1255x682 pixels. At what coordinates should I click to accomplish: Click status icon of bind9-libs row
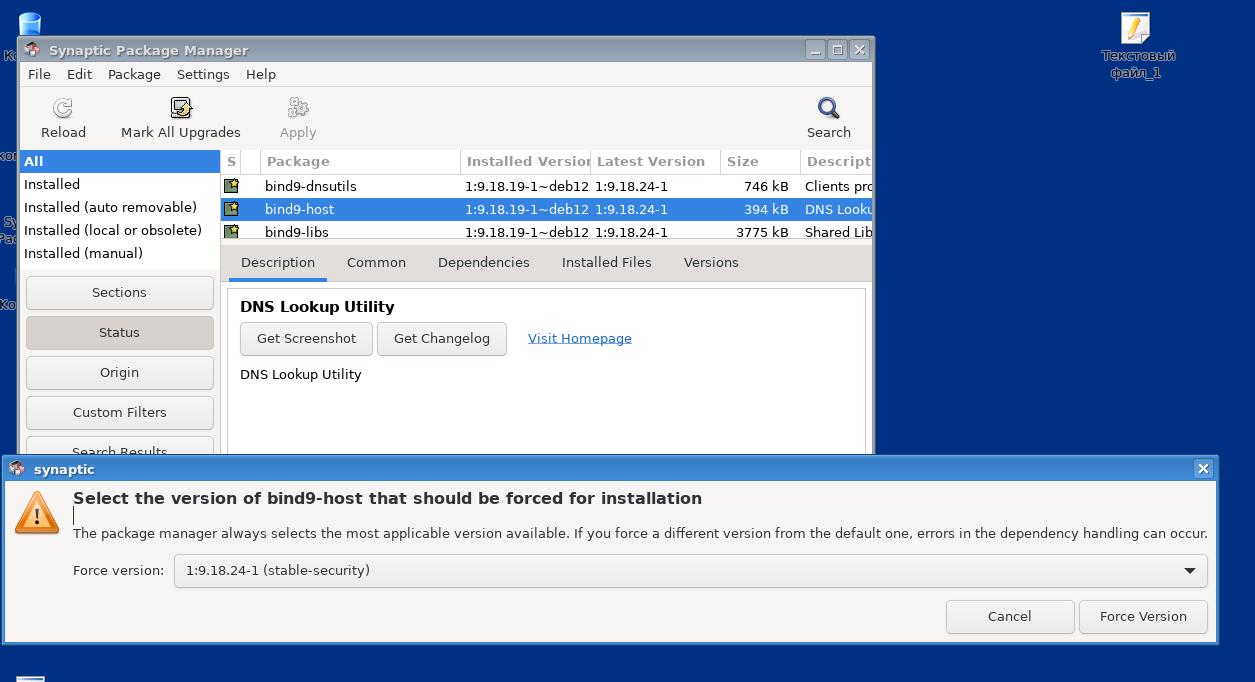click(231, 231)
